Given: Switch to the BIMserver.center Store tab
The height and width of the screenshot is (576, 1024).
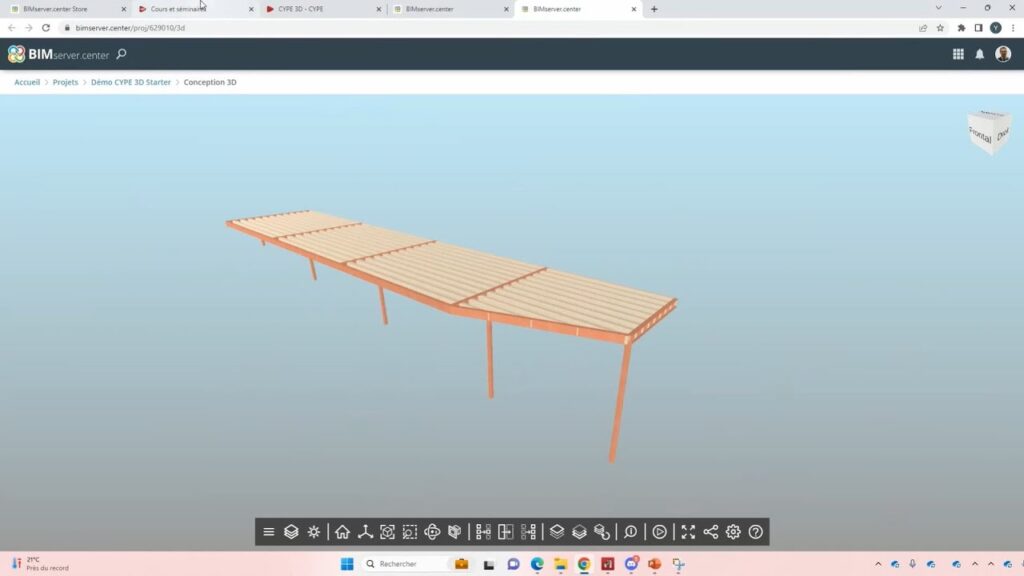Looking at the screenshot, I should [x=60, y=9].
